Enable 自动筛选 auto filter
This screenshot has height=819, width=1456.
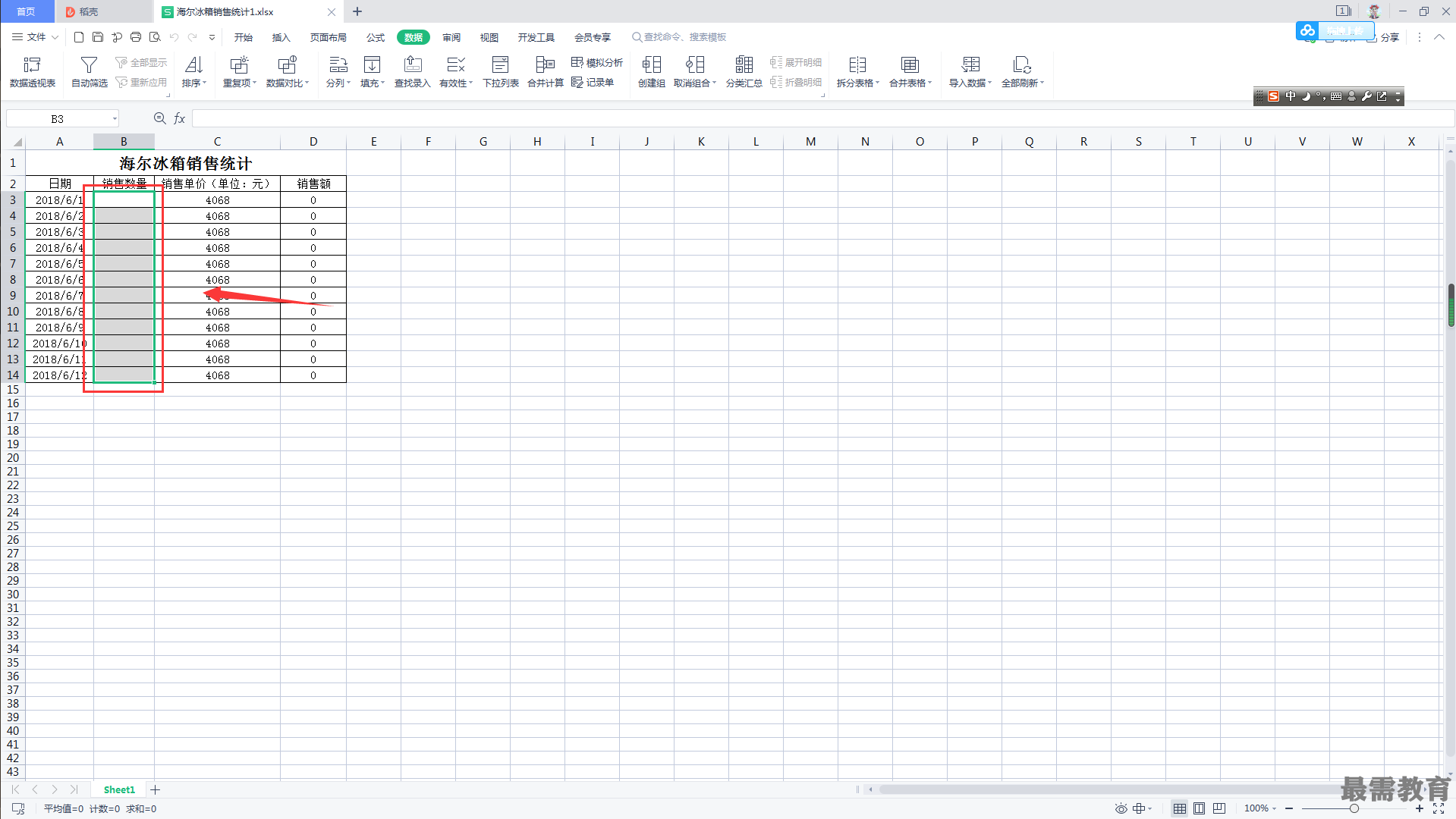[x=89, y=72]
